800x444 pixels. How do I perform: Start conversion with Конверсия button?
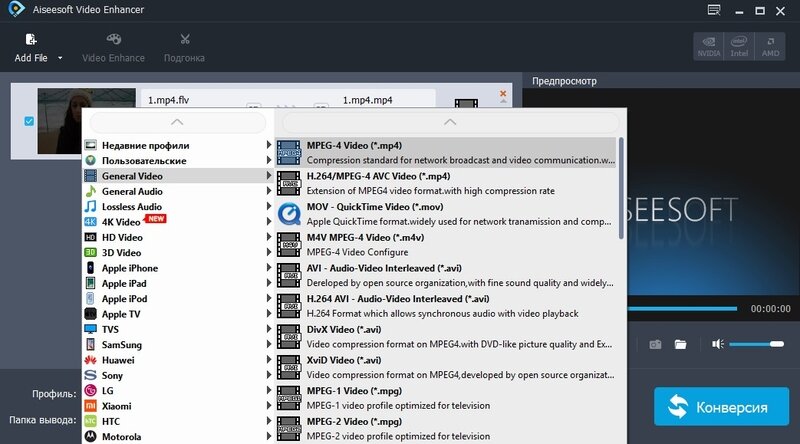point(721,406)
